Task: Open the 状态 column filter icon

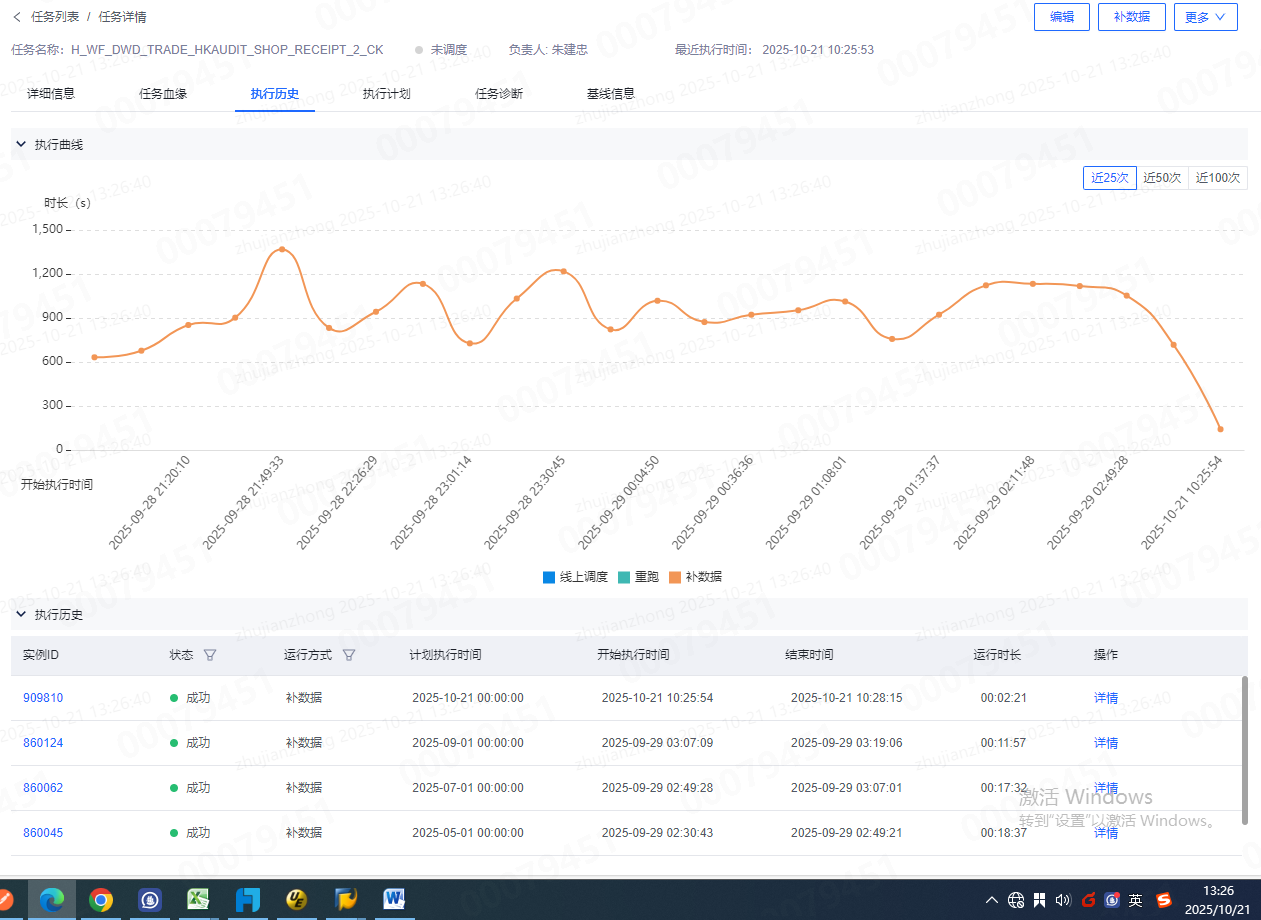Action: [209, 655]
